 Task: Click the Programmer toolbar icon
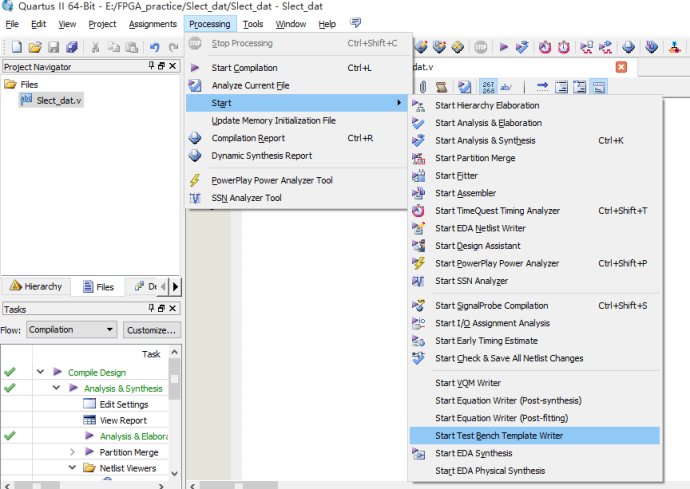click(x=651, y=47)
